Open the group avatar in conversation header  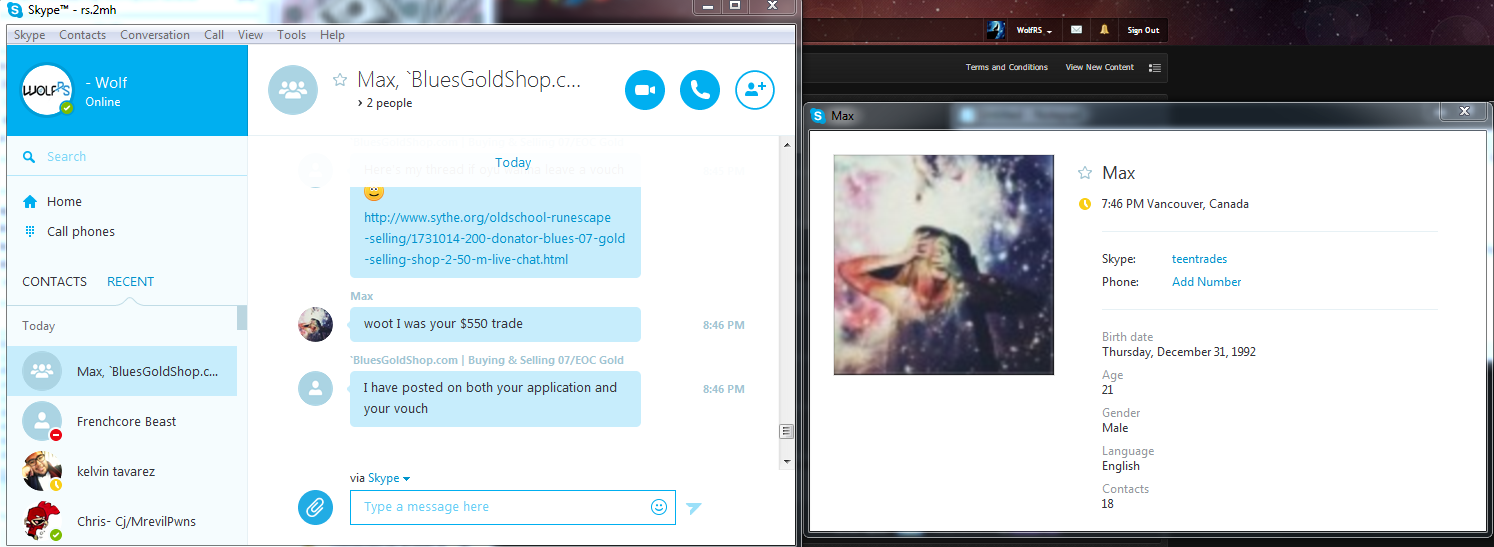[293, 90]
